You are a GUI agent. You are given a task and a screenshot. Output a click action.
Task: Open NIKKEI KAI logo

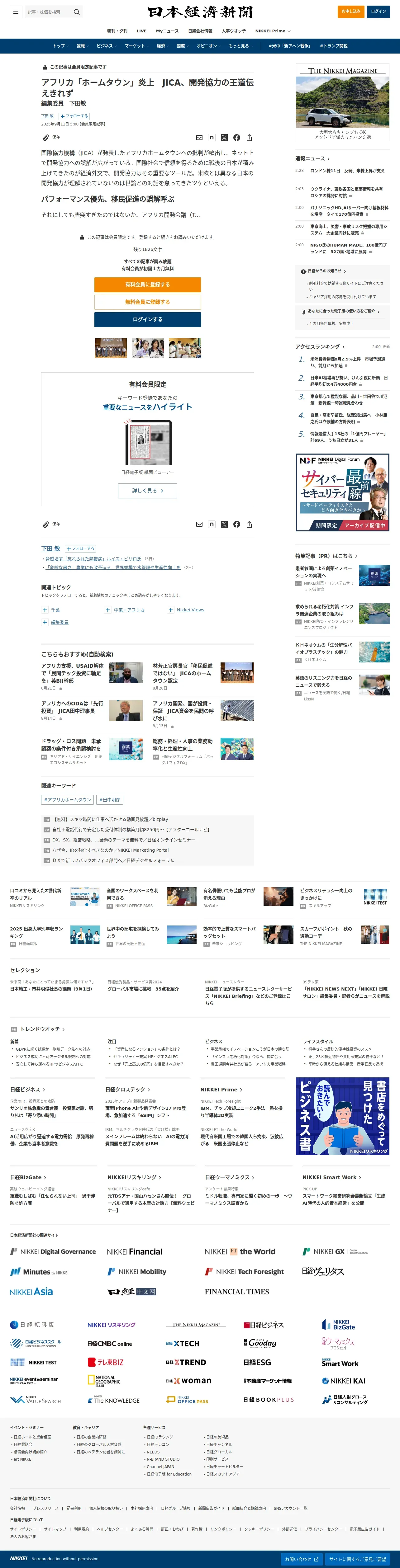point(344,1381)
